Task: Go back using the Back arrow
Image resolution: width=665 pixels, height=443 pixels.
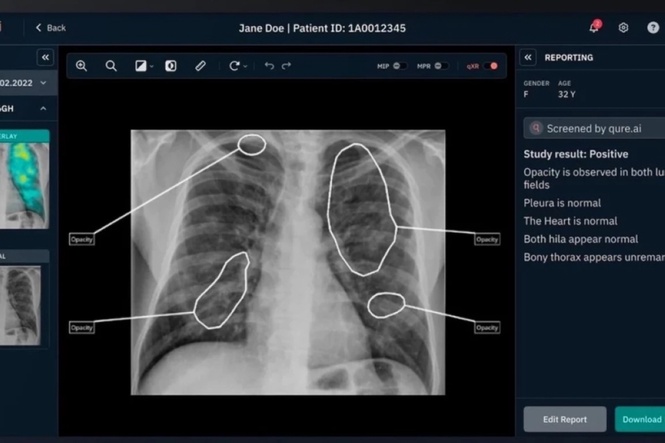Action: [x=50, y=28]
